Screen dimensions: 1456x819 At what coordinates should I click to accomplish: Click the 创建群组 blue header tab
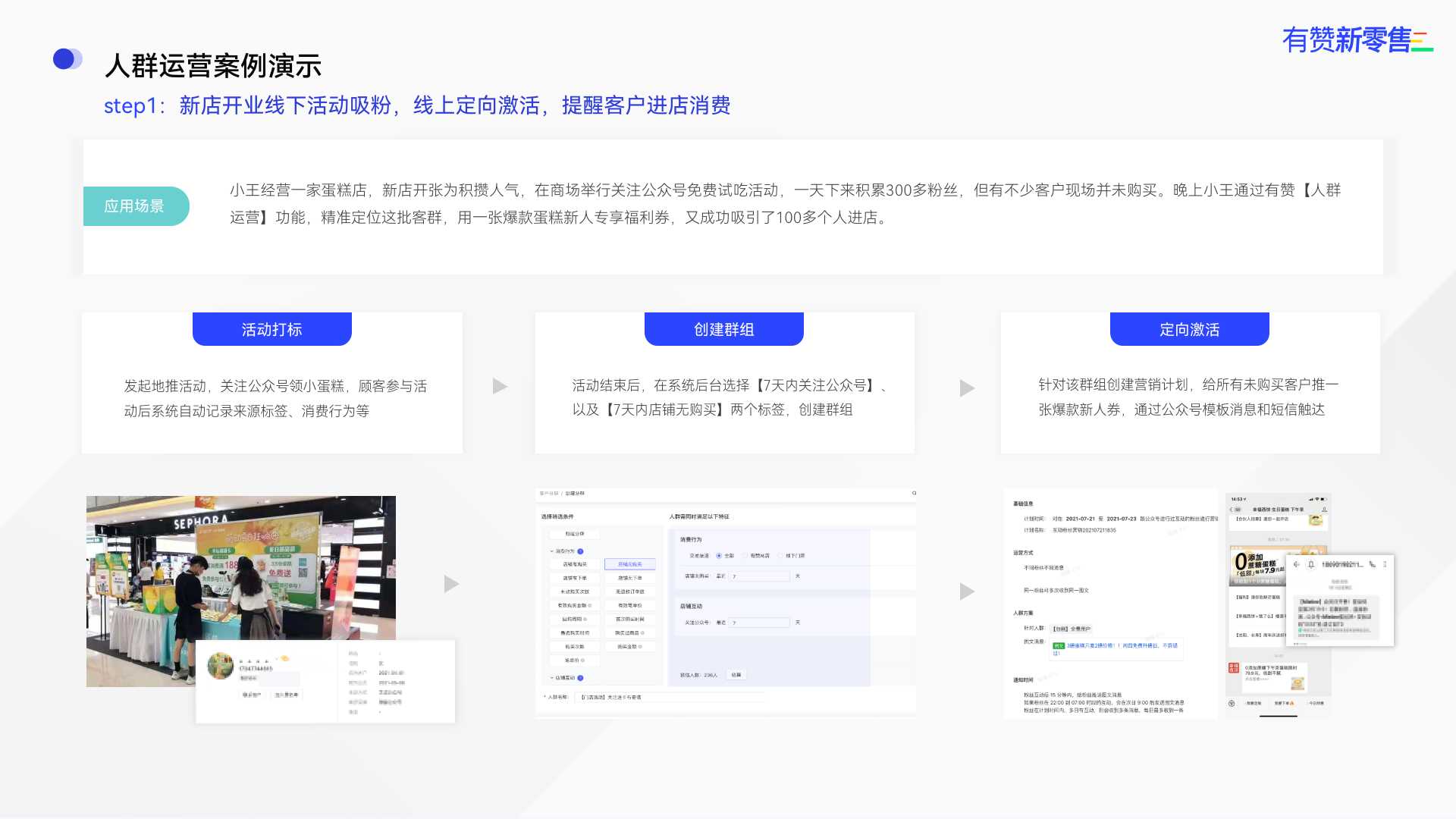point(724,329)
